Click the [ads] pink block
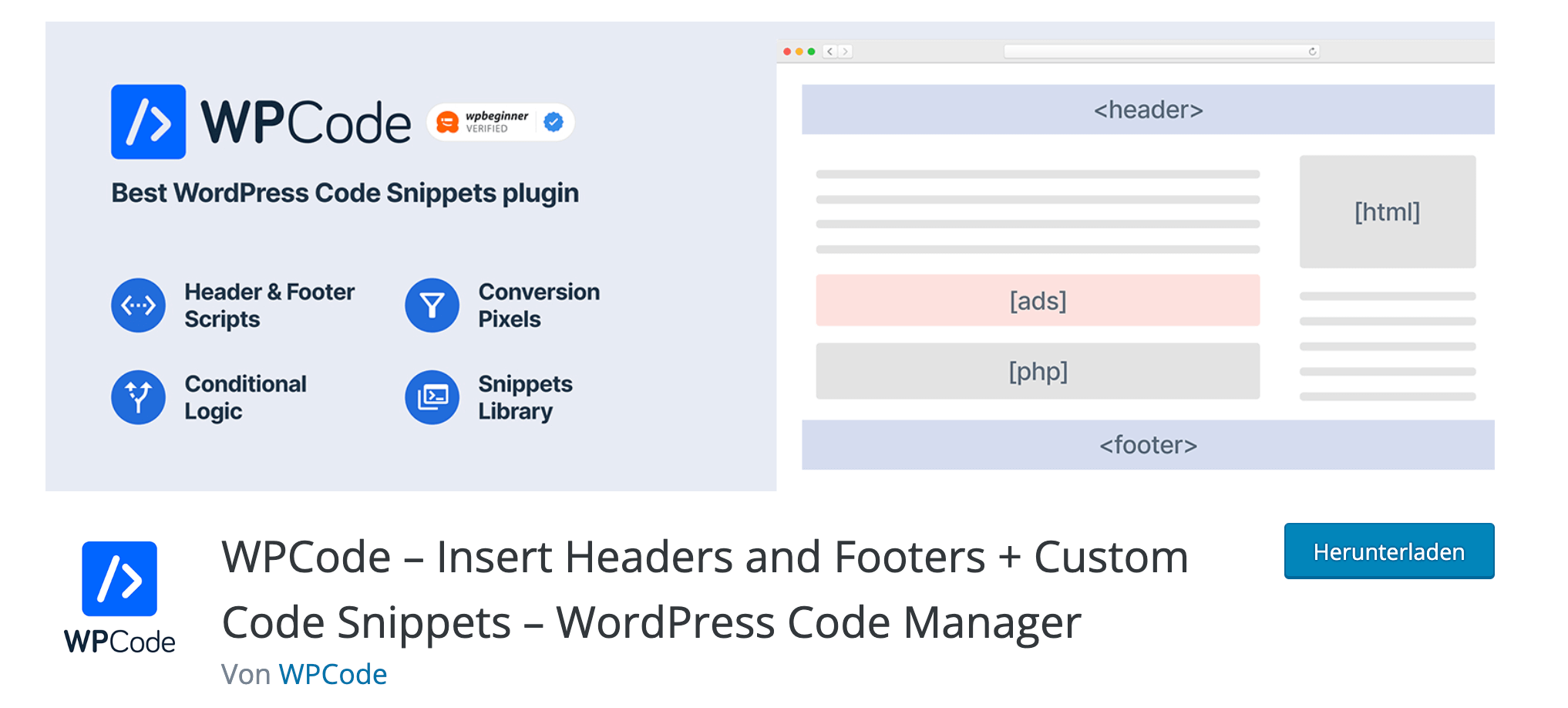 [1038, 300]
